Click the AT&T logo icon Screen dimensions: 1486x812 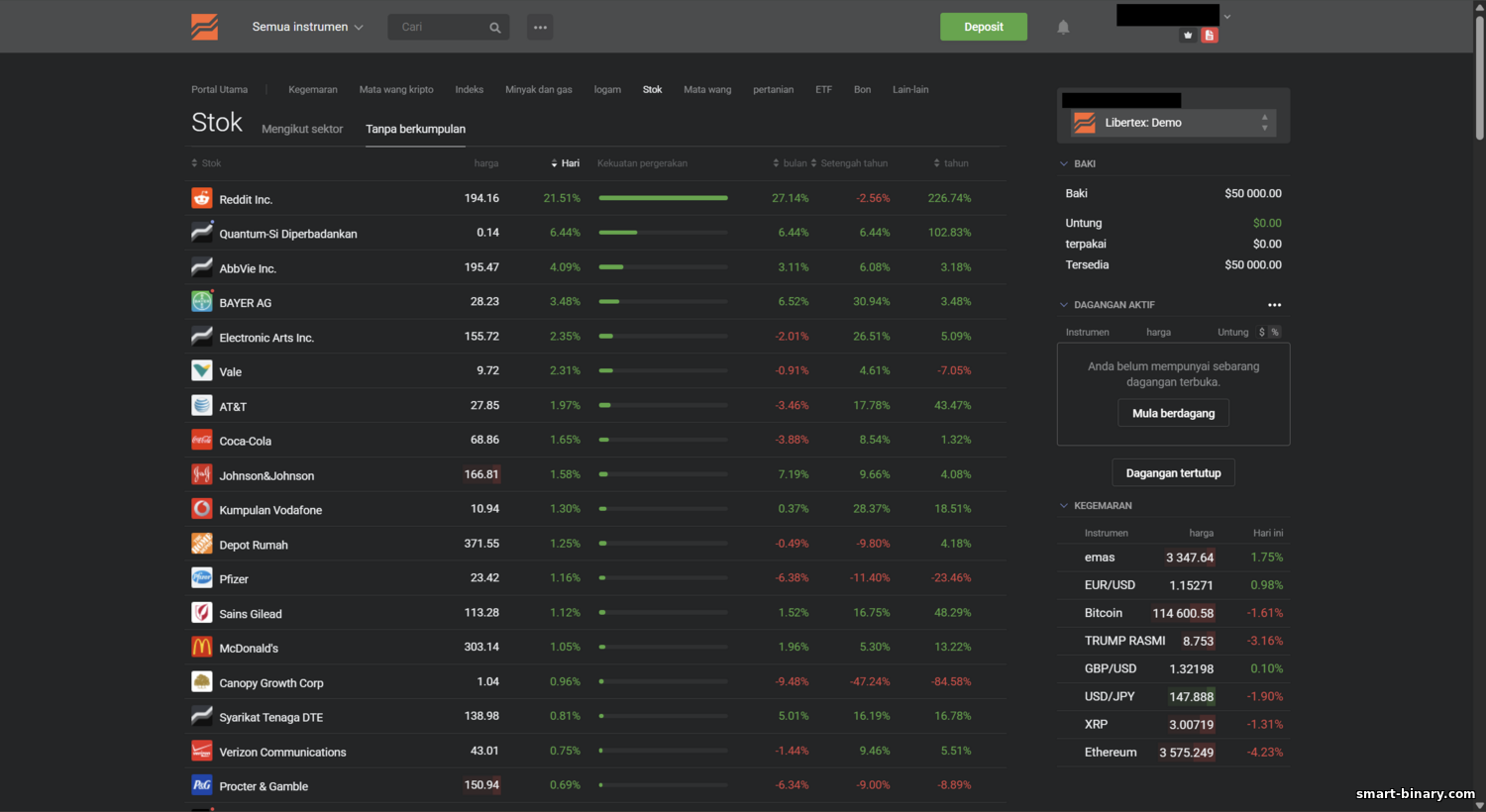coord(202,405)
